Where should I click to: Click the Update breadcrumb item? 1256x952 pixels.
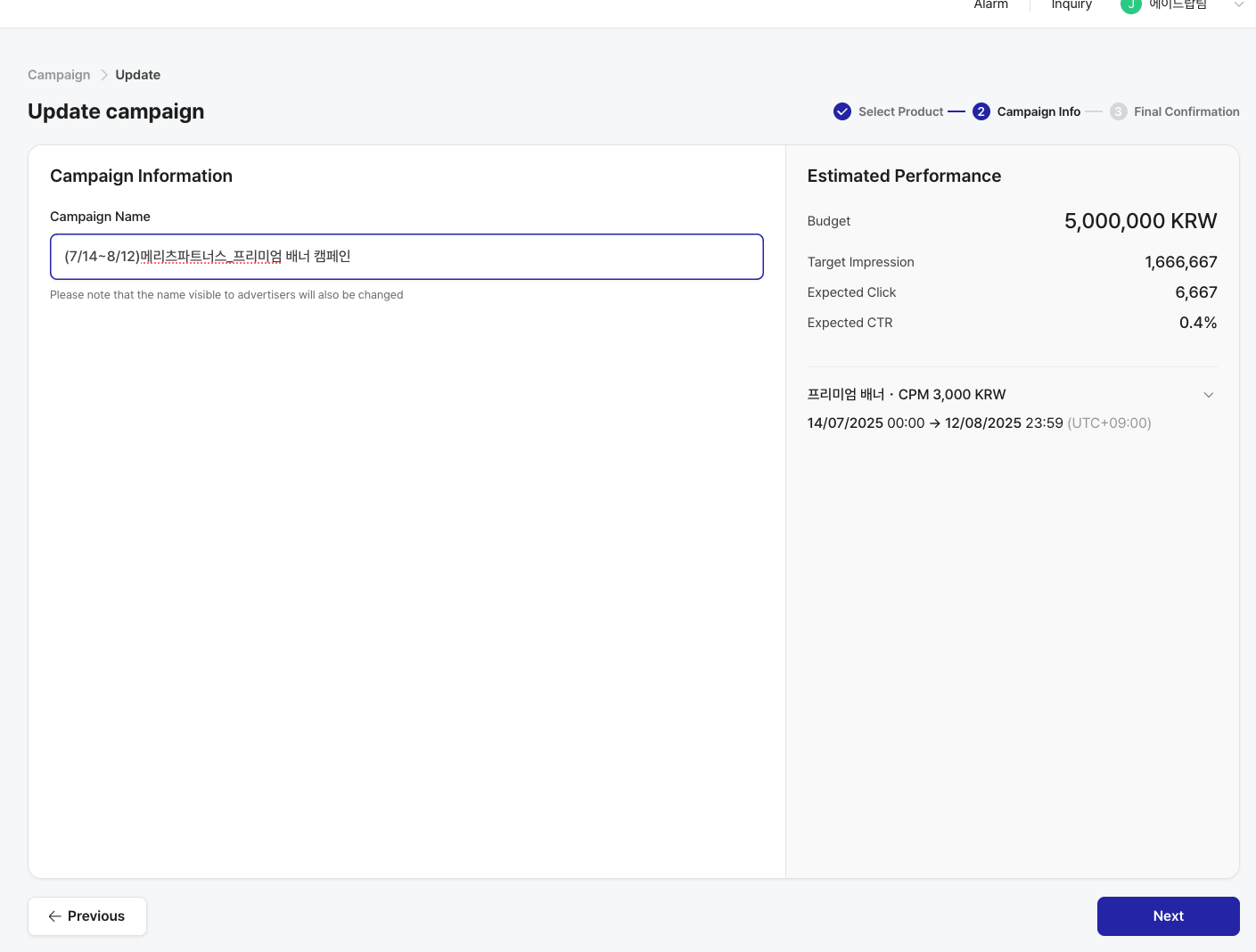[137, 75]
